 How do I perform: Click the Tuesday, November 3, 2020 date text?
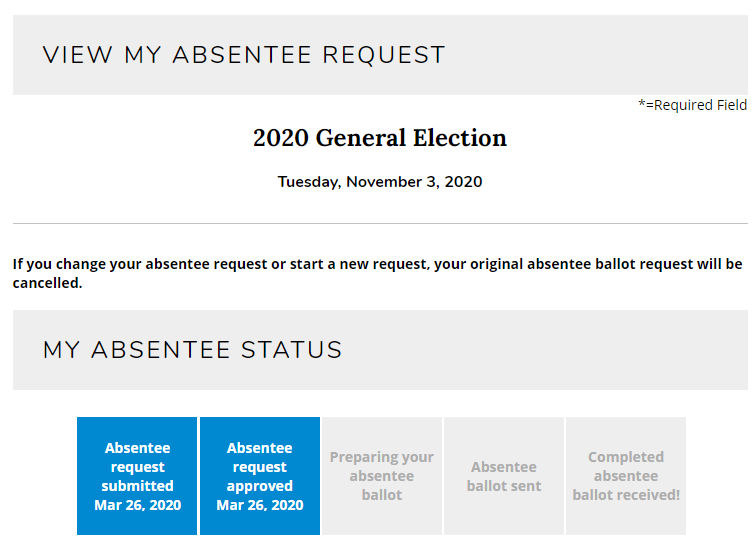coord(380,182)
